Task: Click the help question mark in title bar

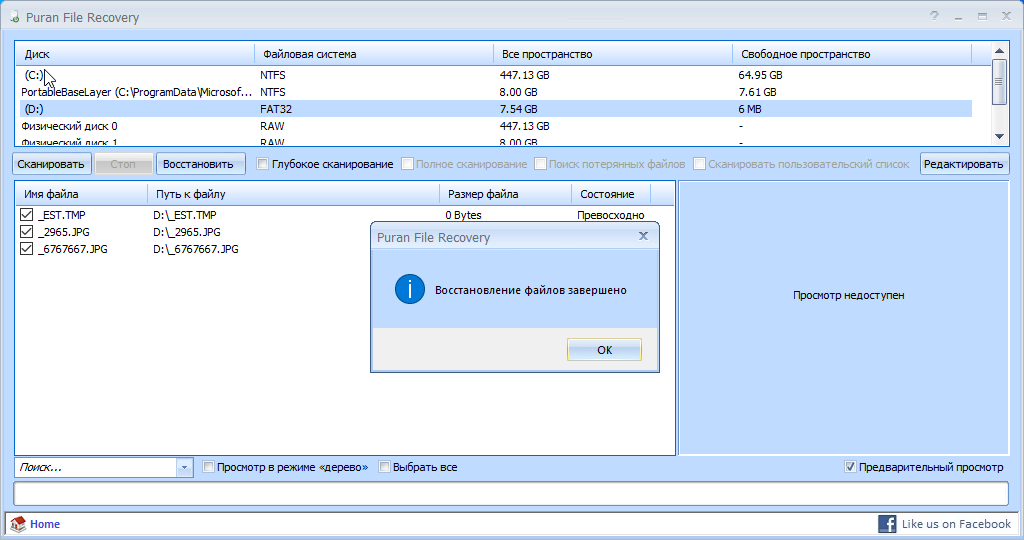Action: coord(935,16)
